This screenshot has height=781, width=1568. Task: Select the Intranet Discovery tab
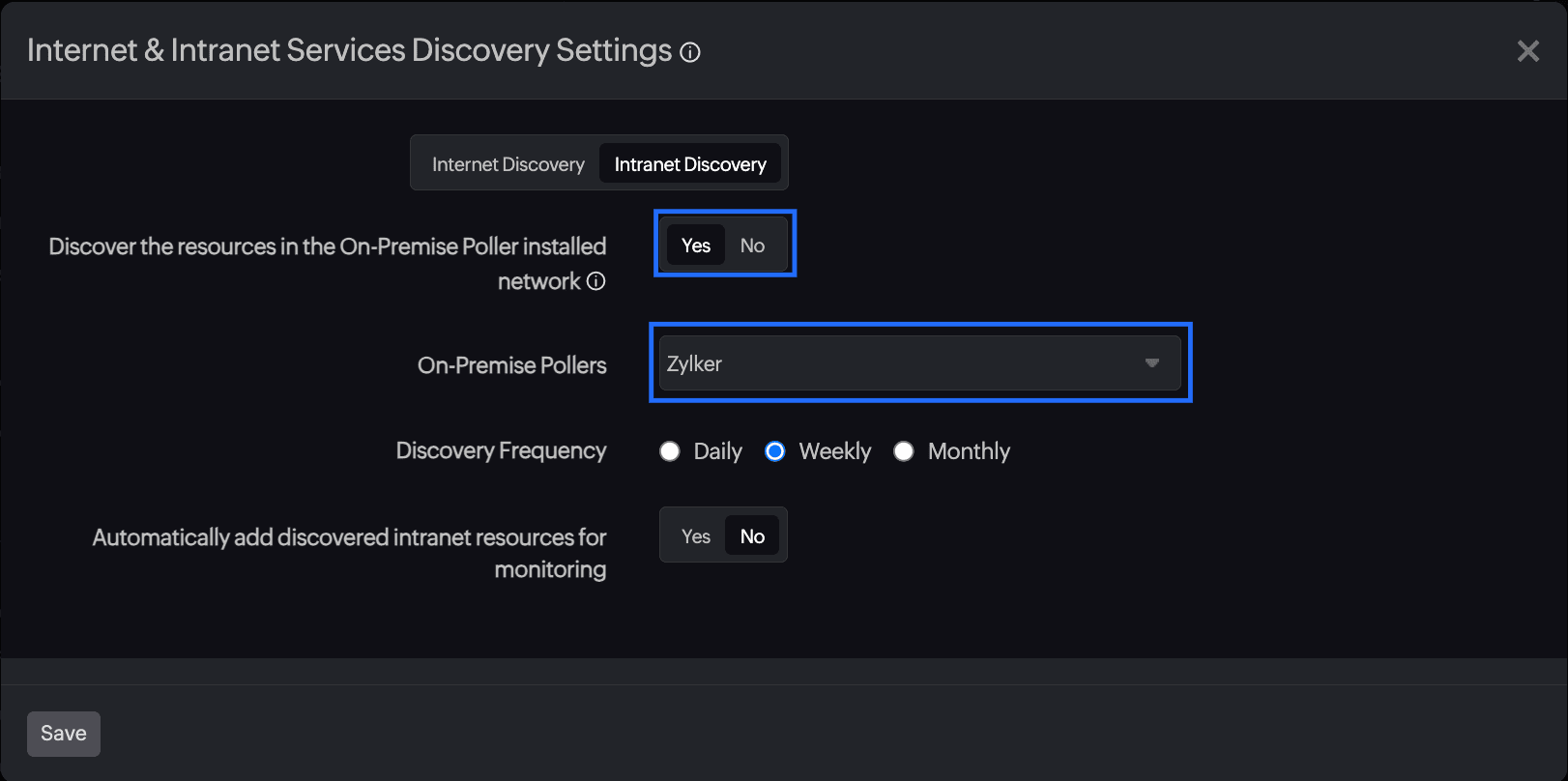pyautogui.click(x=690, y=164)
